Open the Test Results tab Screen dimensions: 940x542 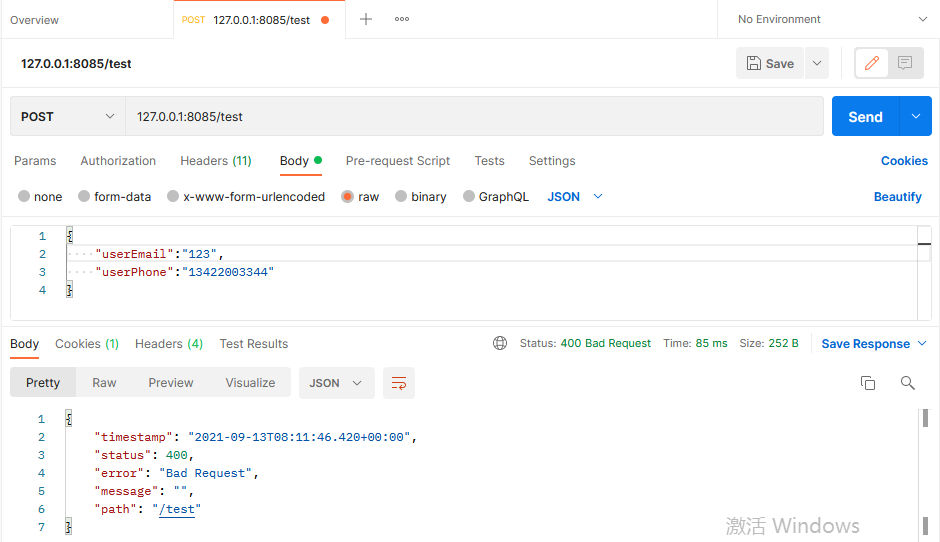(254, 344)
